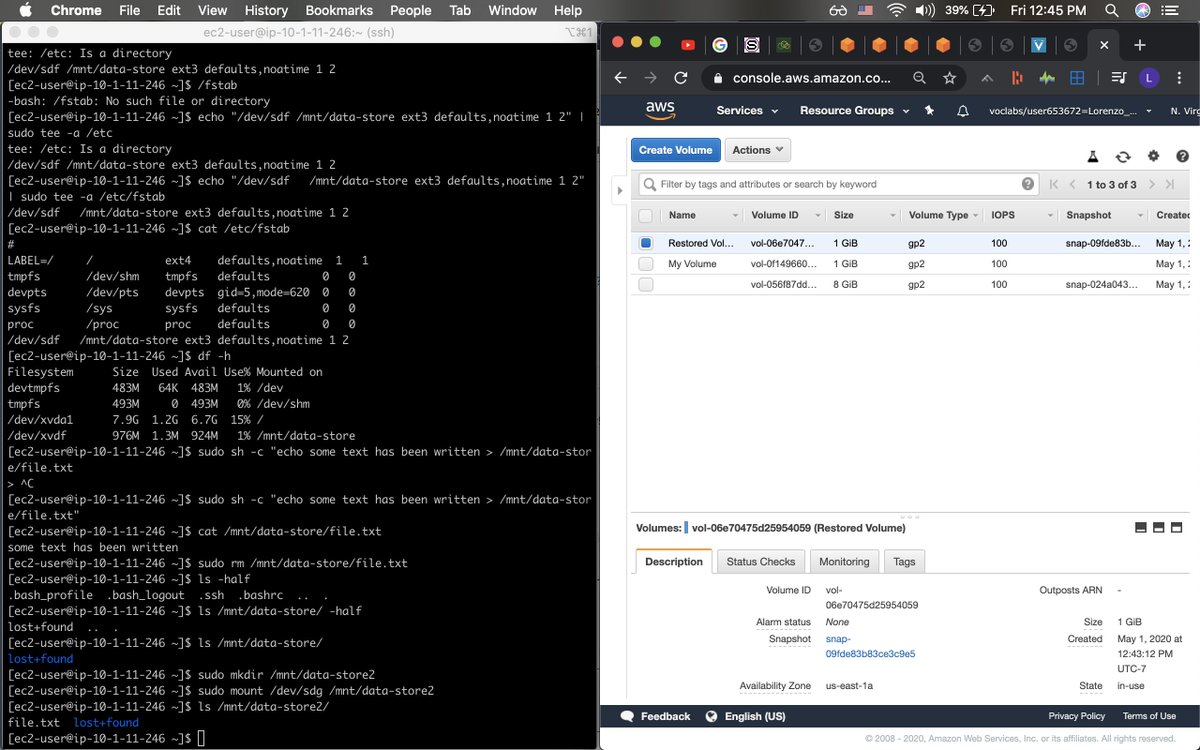Open the Resource Groups dropdown
This screenshot has height=750, width=1200.
pos(855,110)
